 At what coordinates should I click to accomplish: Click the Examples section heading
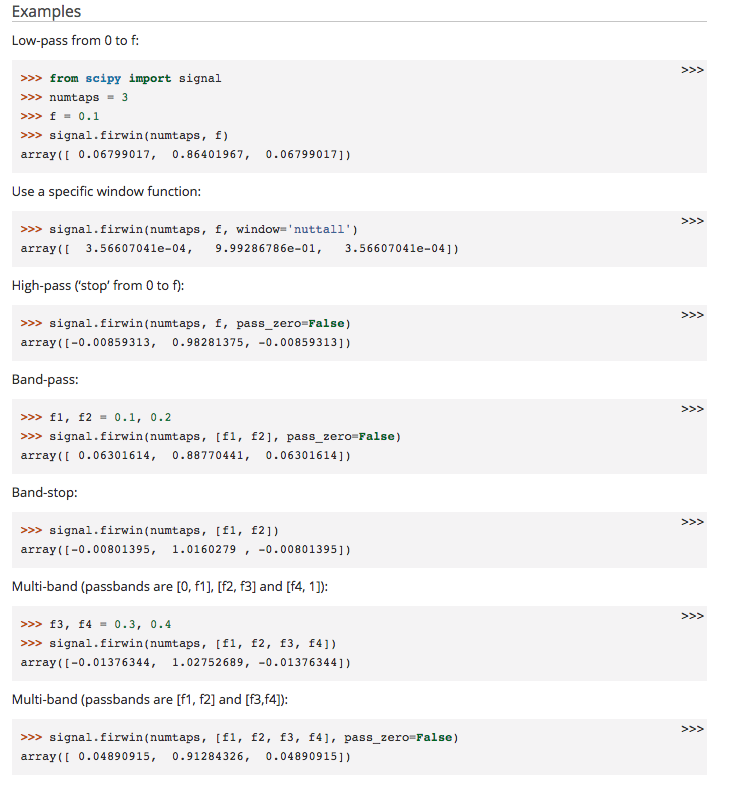click(46, 12)
